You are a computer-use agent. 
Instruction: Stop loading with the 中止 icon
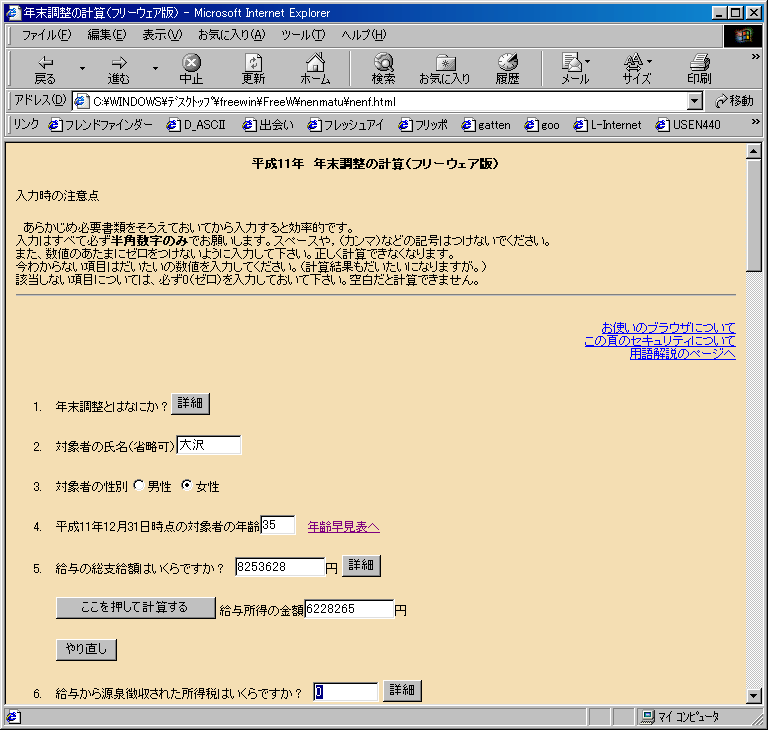tap(191, 62)
